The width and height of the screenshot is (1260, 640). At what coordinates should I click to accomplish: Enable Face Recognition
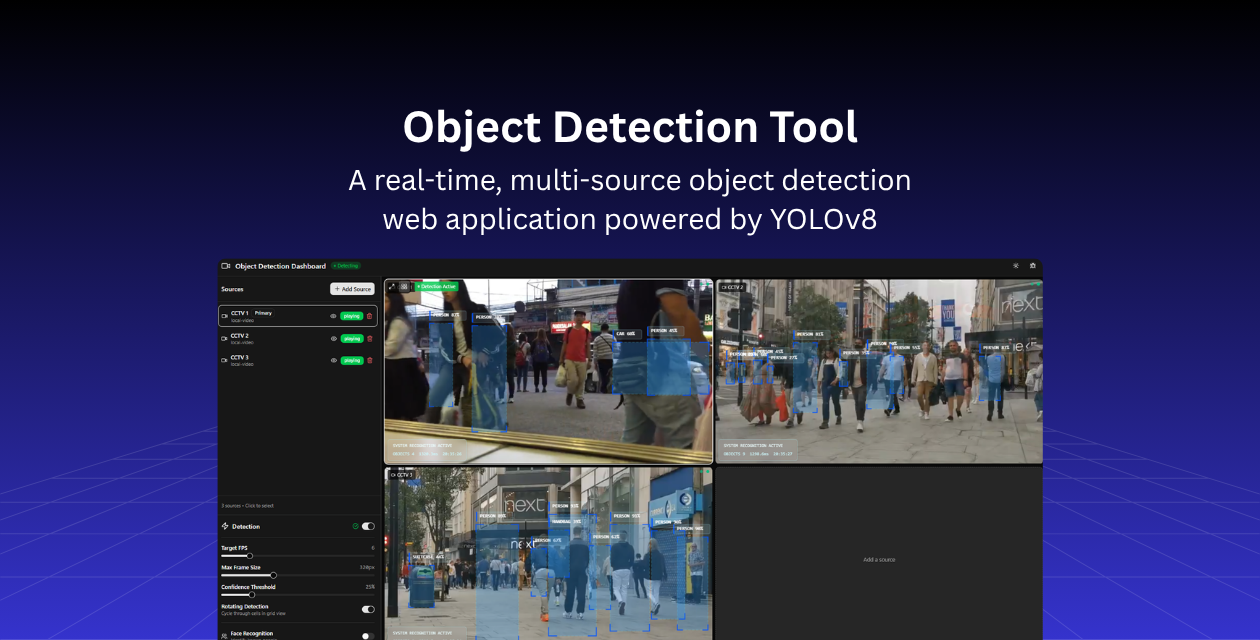tap(368, 634)
